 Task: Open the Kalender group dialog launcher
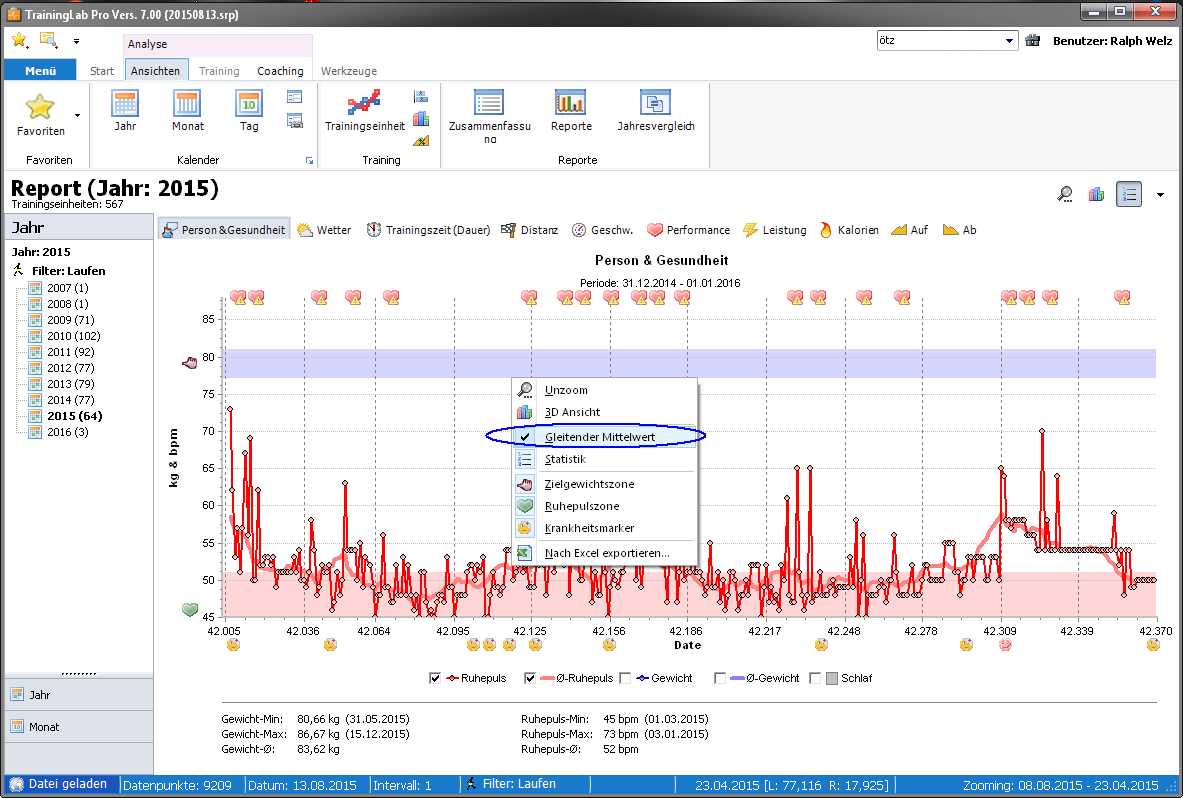[309, 161]
